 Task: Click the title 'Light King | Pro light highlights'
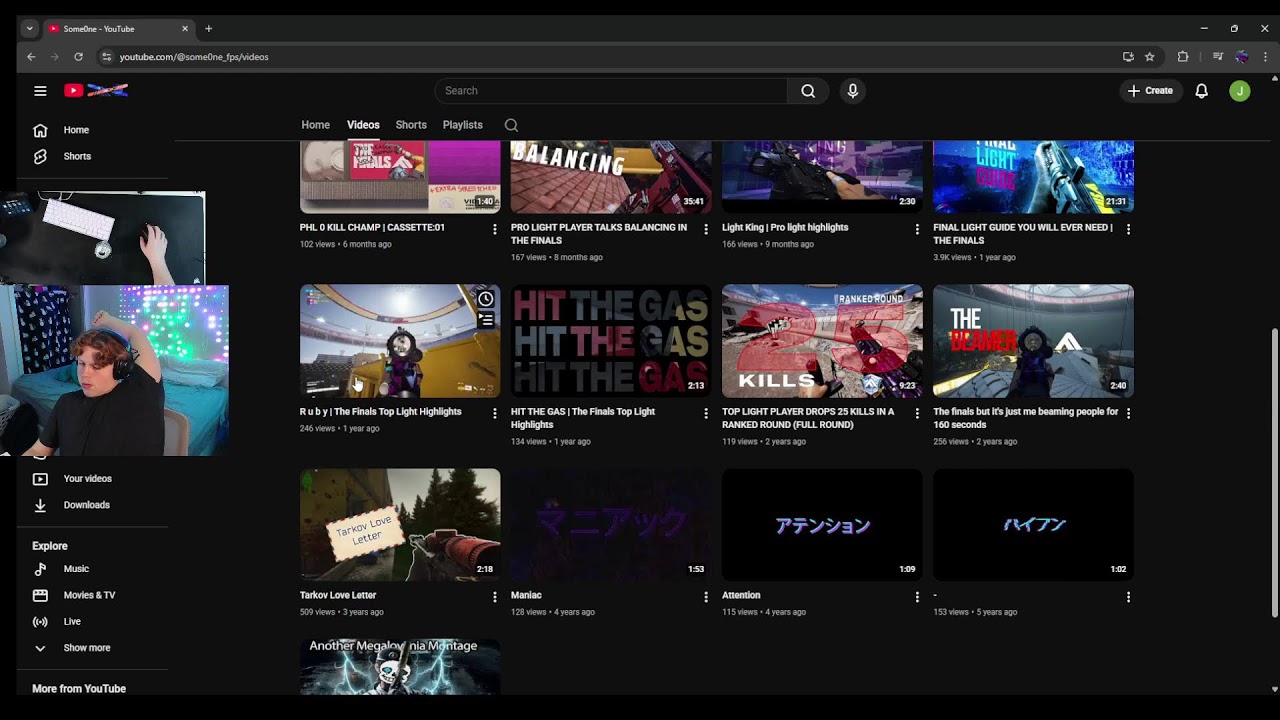click(785, 228)
